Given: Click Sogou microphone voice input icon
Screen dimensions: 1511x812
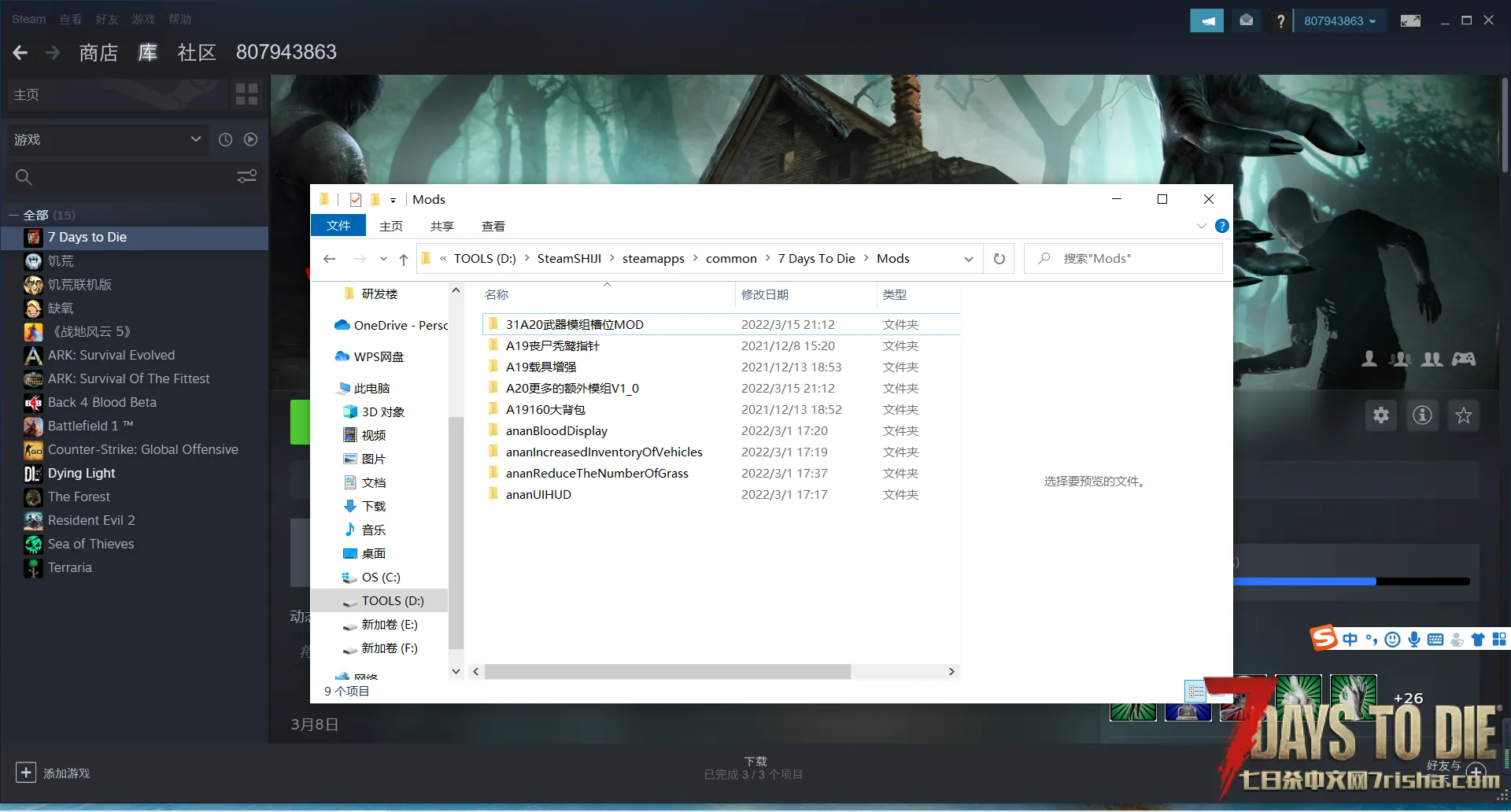Looking at the screenshot, I should [x=1414, y=640].
